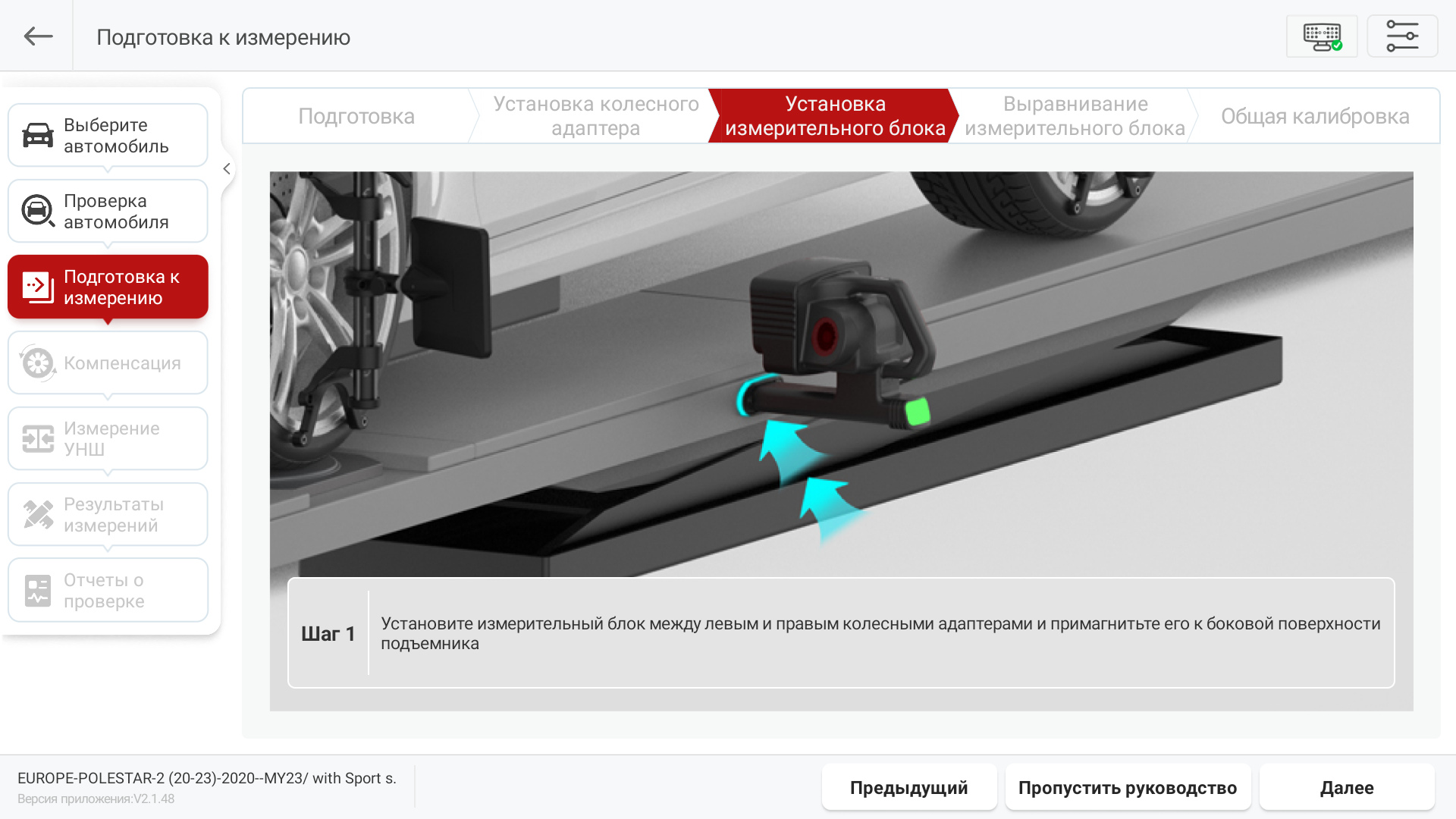Viewport: 1456px width, 819px height.
Task: Click the car icon for vehicle selection
Action: (37, 136)
